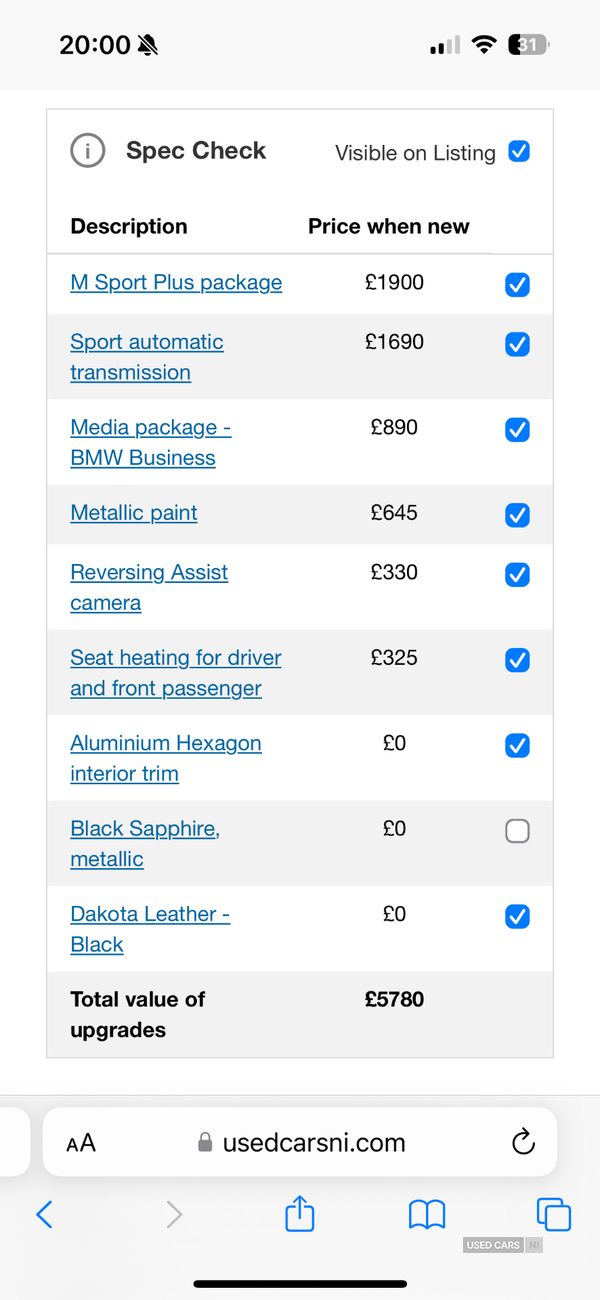The height and width of the screenshot is (1300, 600).
Task: Open Safari bookmarks
Action: click(x=427, y=1215)
